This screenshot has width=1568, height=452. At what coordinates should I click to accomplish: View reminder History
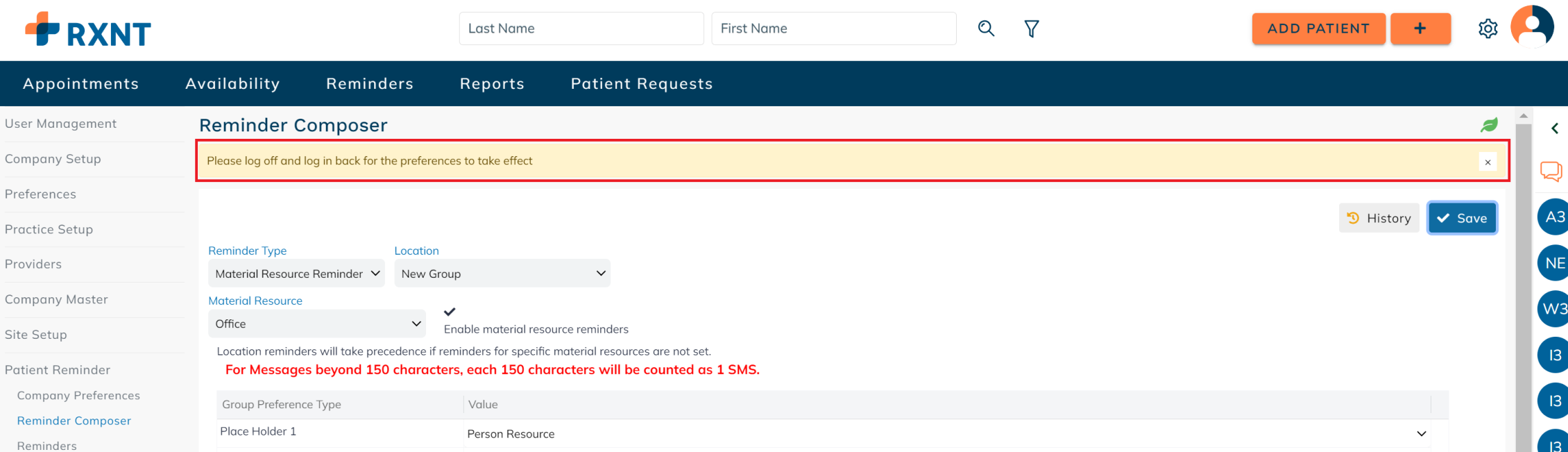pos(1379,218)
